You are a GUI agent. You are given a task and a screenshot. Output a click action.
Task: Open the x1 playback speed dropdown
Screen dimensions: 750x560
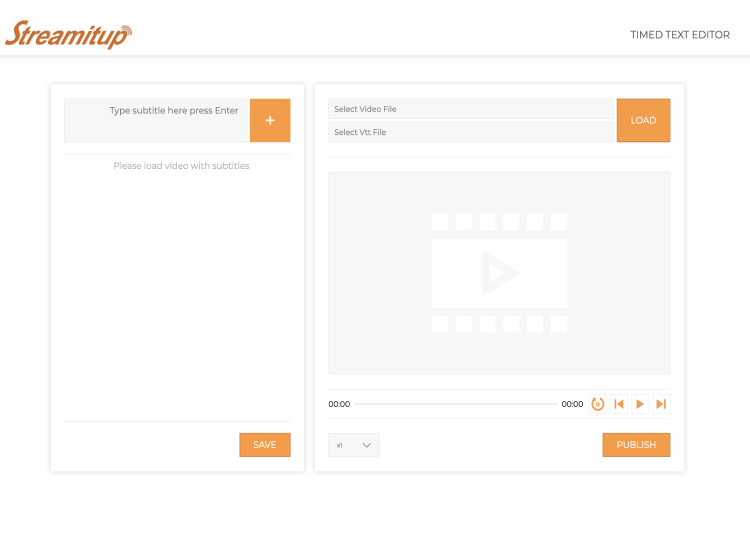tap(353, 445)
